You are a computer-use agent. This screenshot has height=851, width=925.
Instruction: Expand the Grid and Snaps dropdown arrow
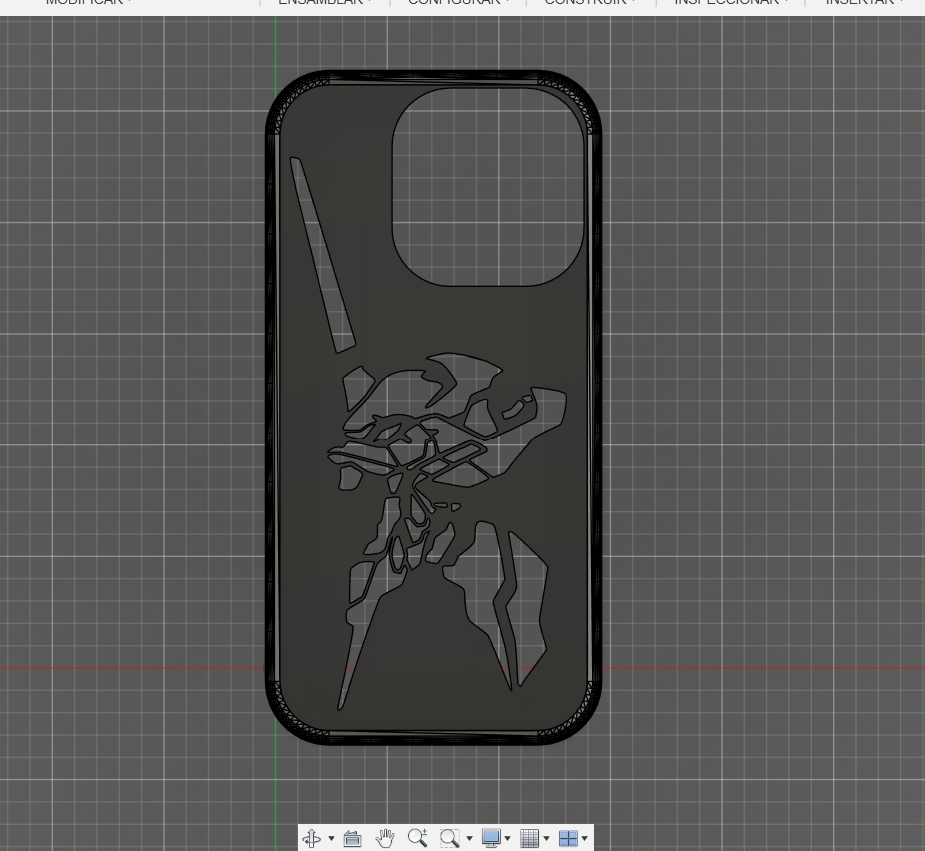546,838
